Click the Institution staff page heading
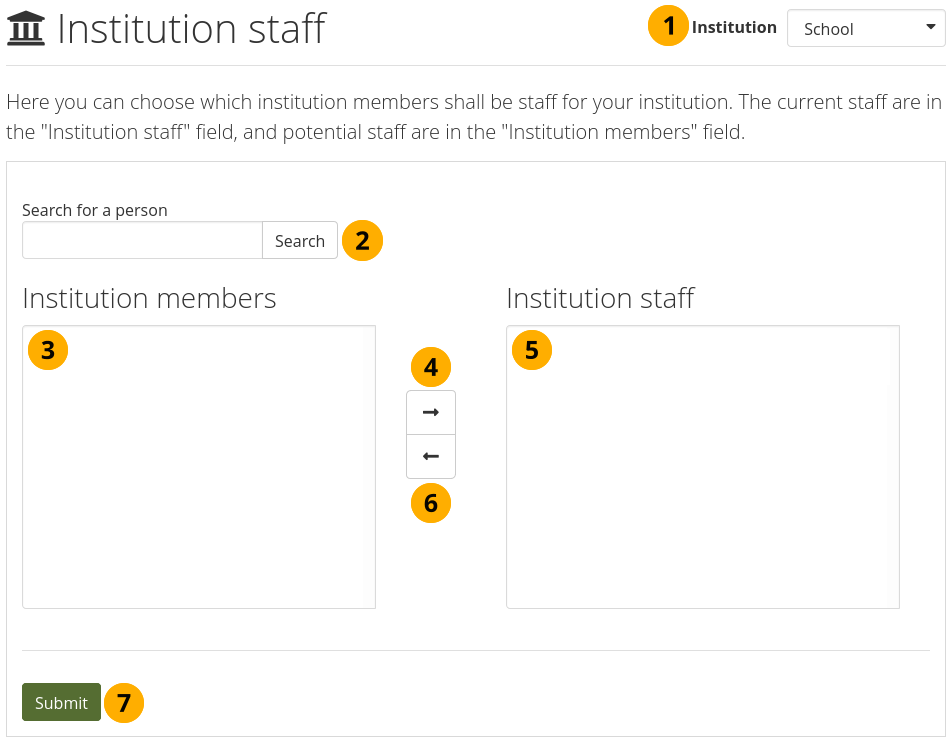 pyautogui.click(x=191, y=29)
